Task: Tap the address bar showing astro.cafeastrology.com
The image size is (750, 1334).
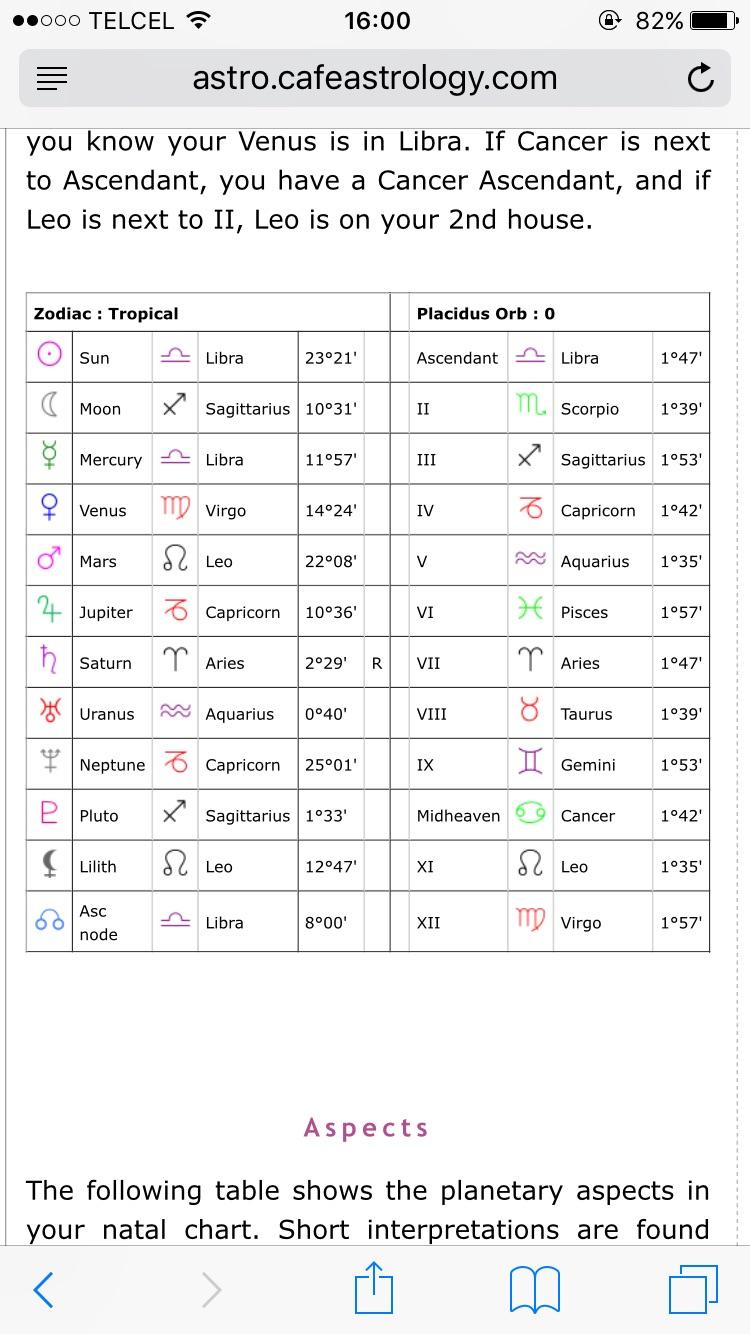Action: pos(375,78)
